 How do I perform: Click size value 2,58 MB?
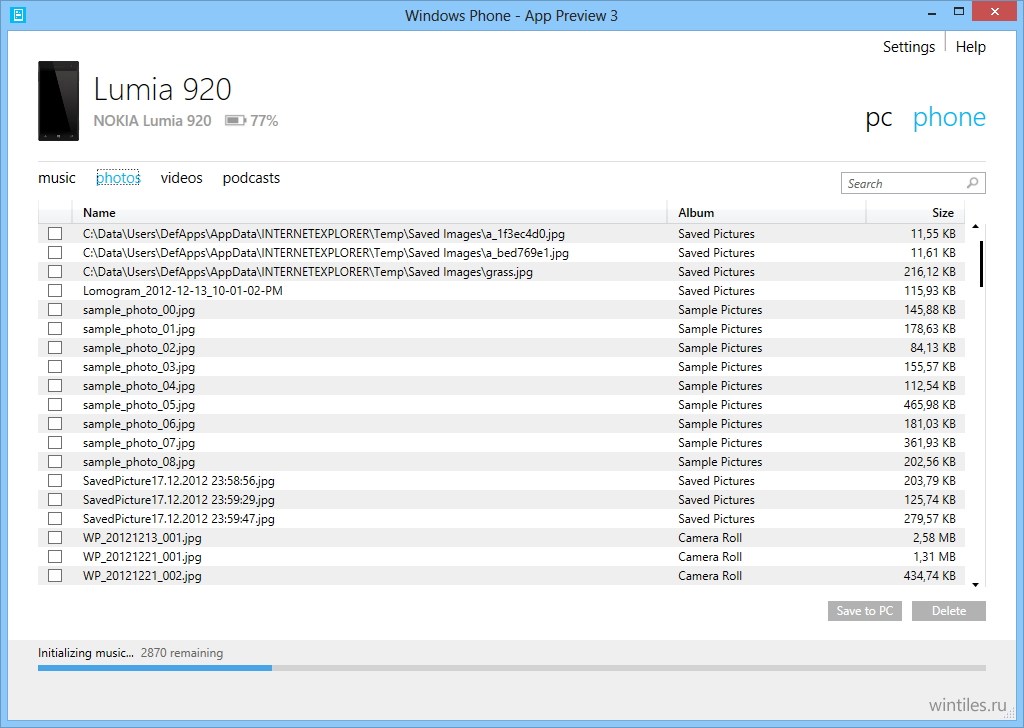934,537
